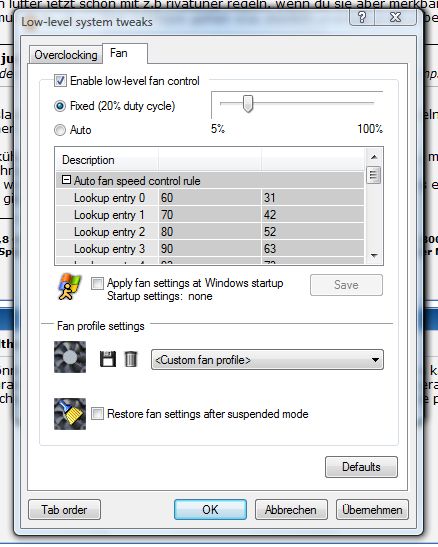Close the Low-level system tweaks dialog
Image resolution: width=438 pixels, height=547 pixels.
[x=396, y=17]
